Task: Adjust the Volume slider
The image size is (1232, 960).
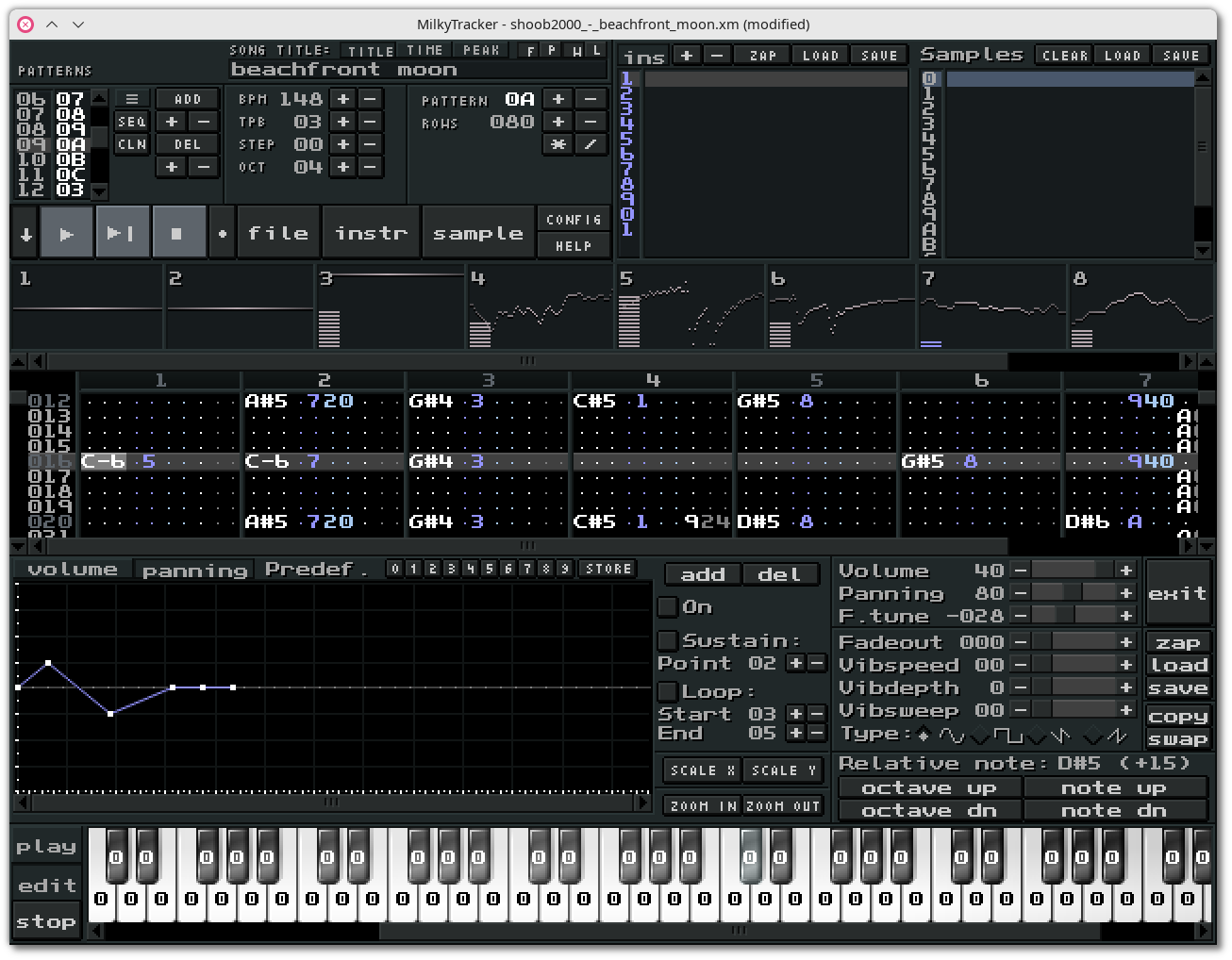Action: point(1074,571)
